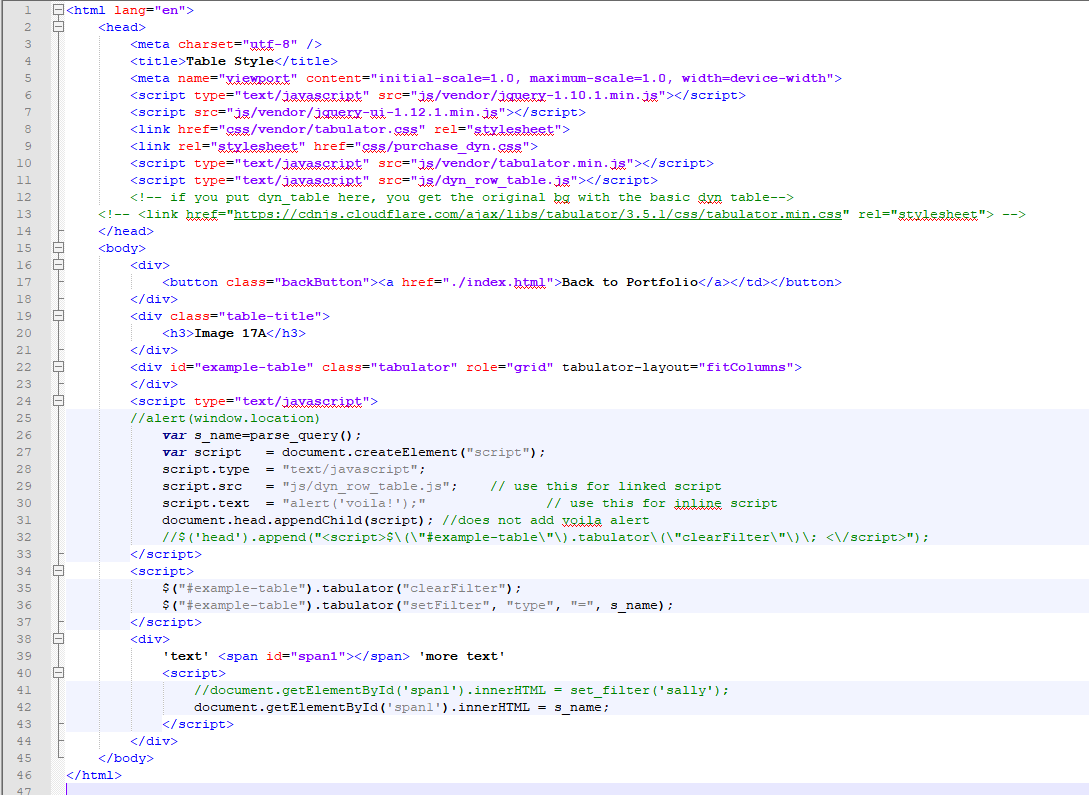Collapse the html fold marker on line 1
This screenshot has height=795, width=1089.
coord(58,10)
